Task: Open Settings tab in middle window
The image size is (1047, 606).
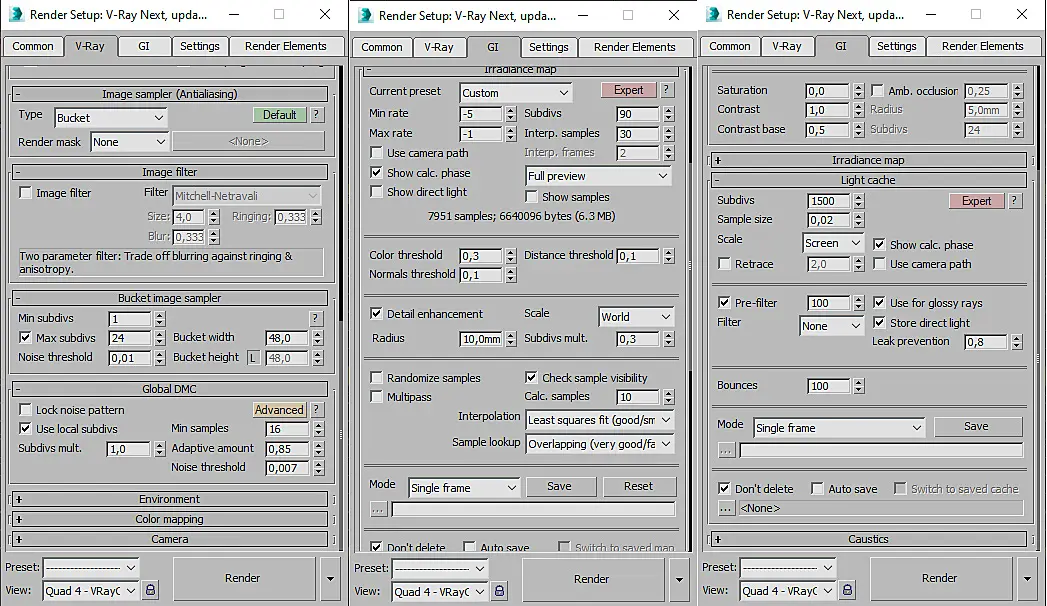Action: (548, 47)
